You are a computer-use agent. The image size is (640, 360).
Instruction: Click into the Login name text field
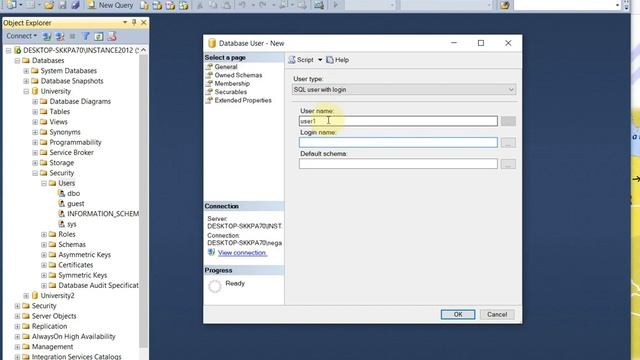click(x=398, y=142)
